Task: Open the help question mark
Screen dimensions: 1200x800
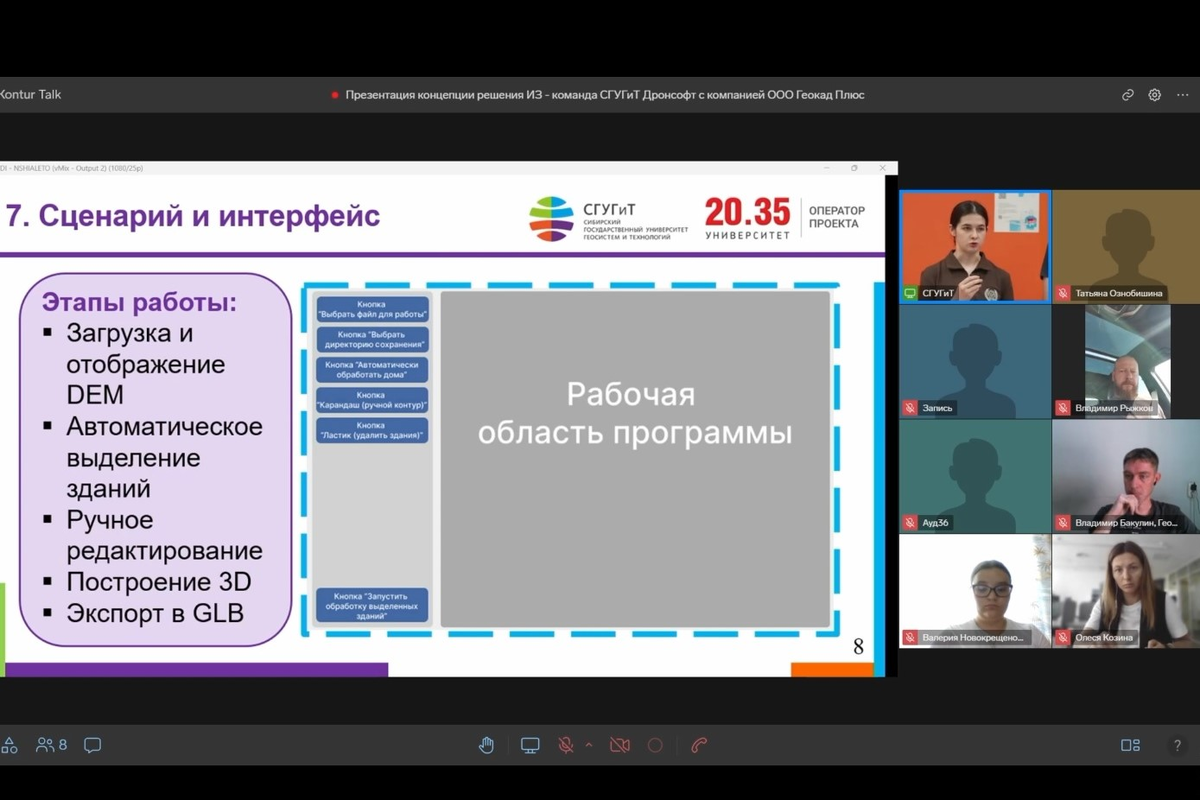Action: (x=1177, y=745)
